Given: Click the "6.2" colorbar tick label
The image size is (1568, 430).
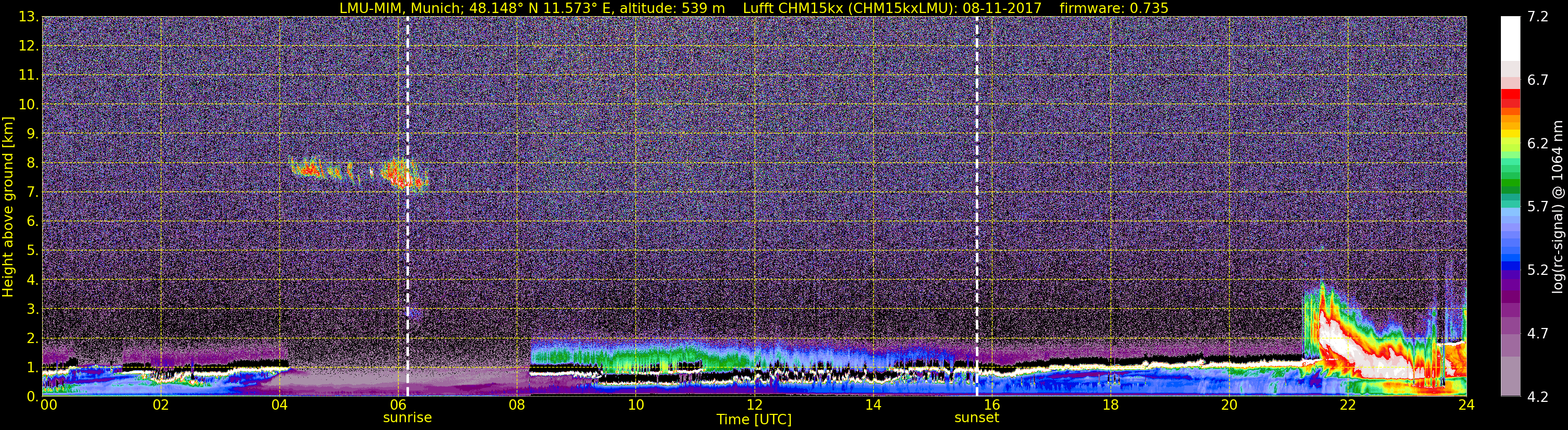Looking at the screenshot, I should pyautogui.click(x=1538, y=144).
